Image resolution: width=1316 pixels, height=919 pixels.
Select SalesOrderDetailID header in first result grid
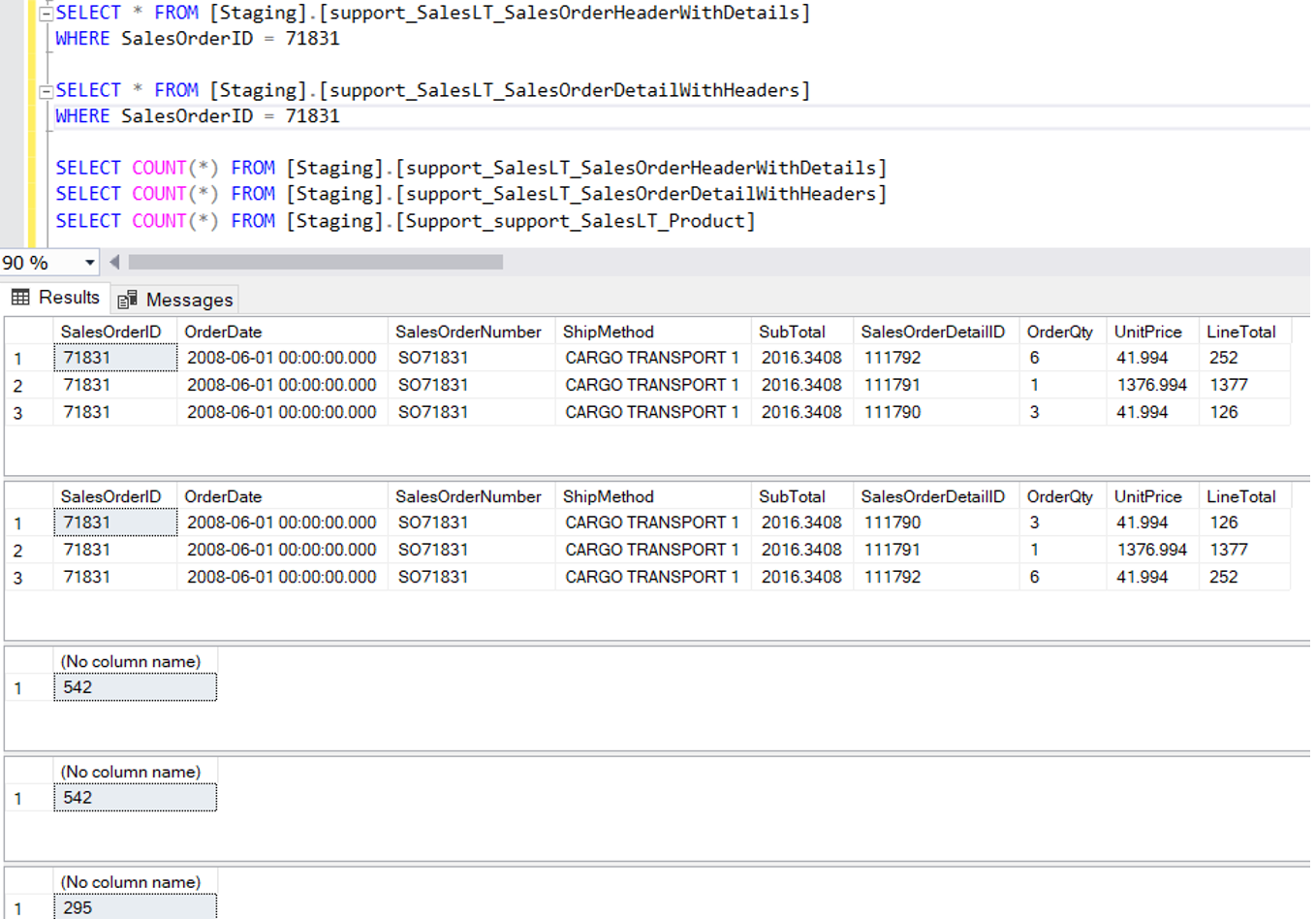point(935,332)
